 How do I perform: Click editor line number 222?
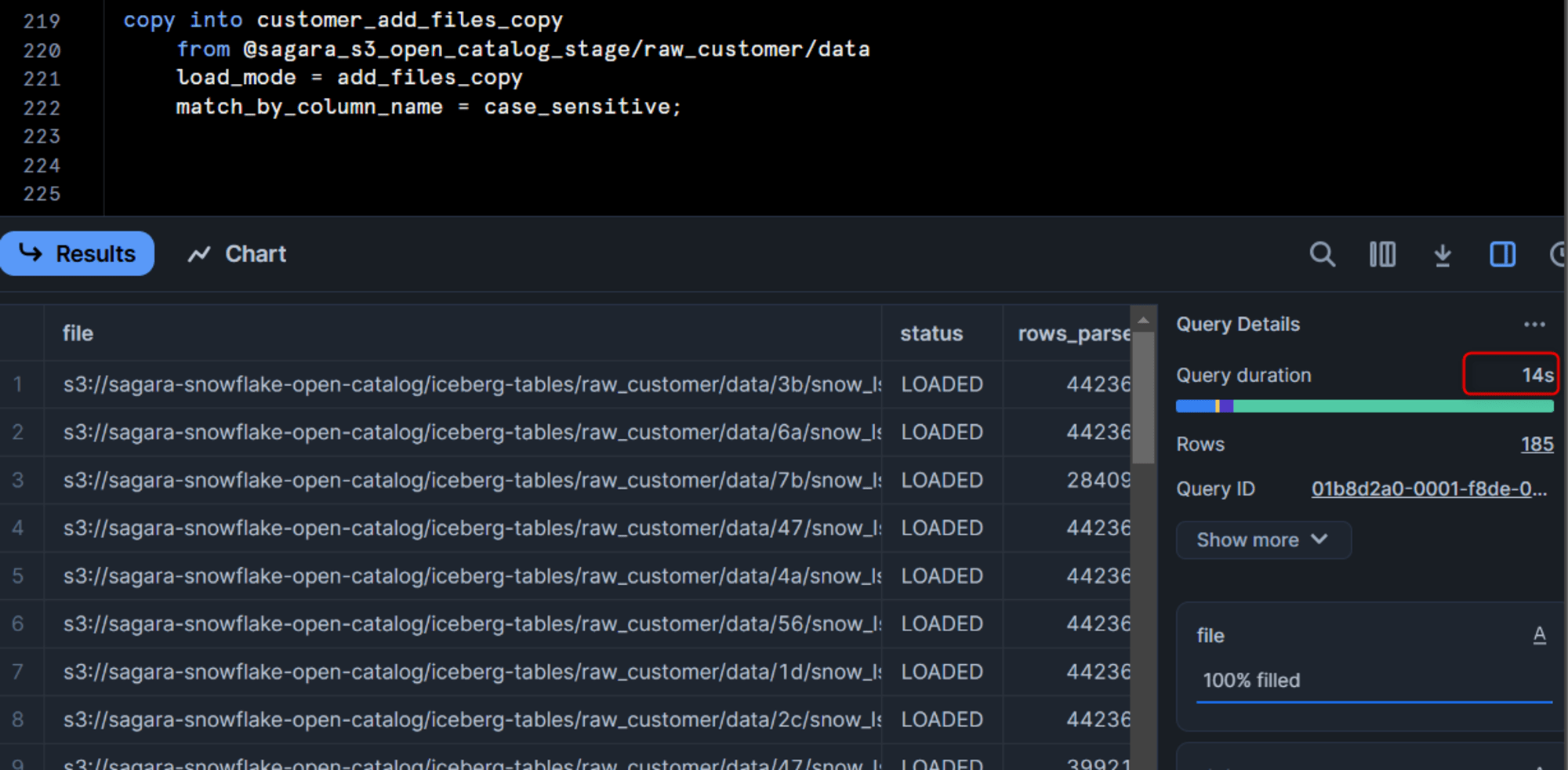(42, 107)
